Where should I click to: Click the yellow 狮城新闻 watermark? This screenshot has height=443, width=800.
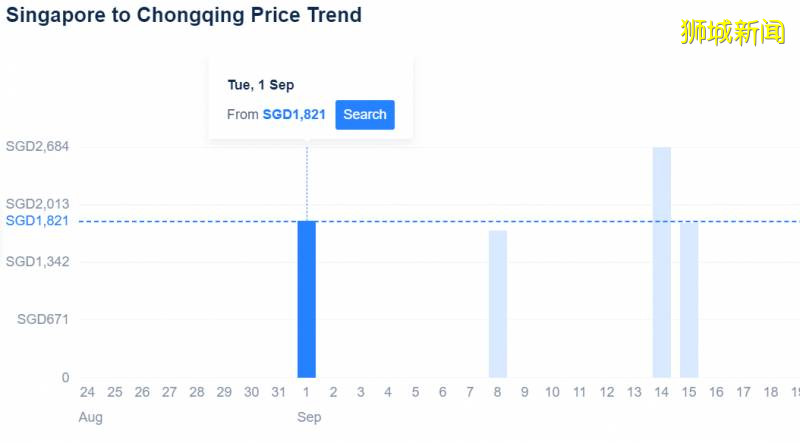click(x=733, y=32)
